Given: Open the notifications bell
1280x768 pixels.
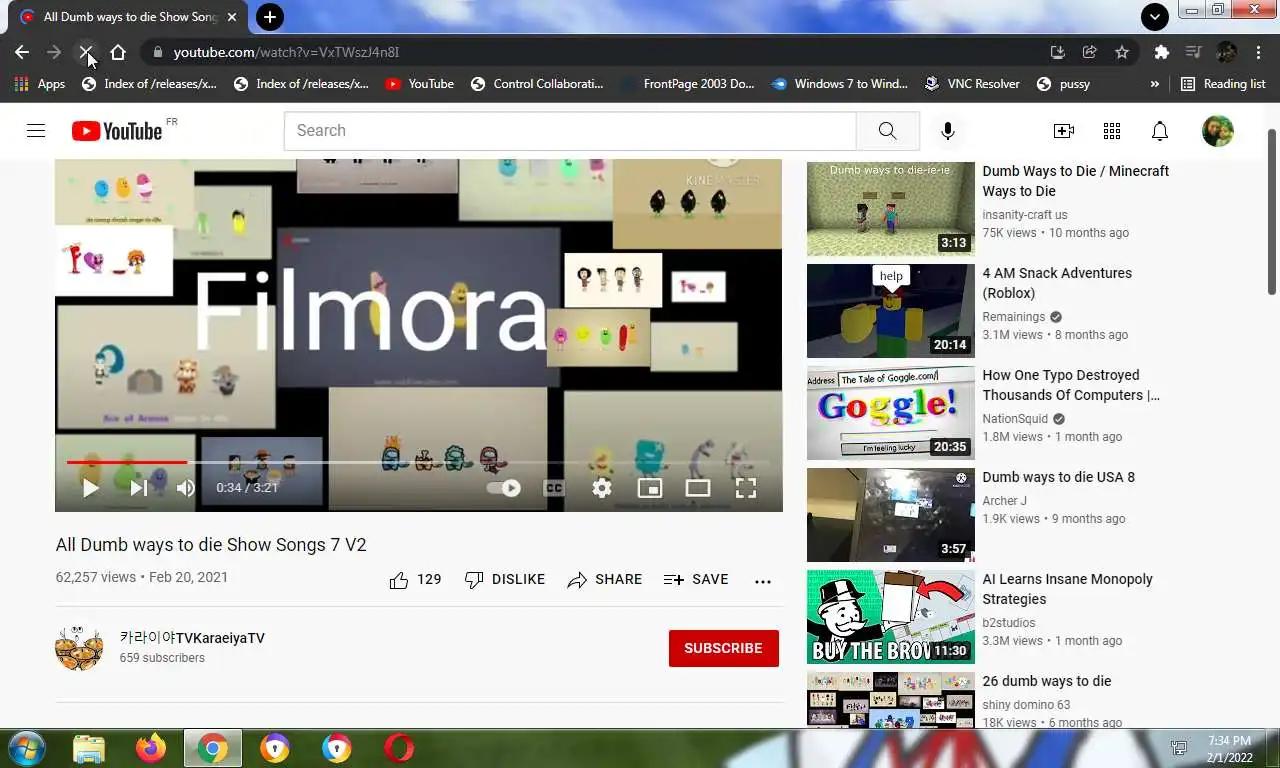Looking at the screenshot, I should tap(1159, 131).
